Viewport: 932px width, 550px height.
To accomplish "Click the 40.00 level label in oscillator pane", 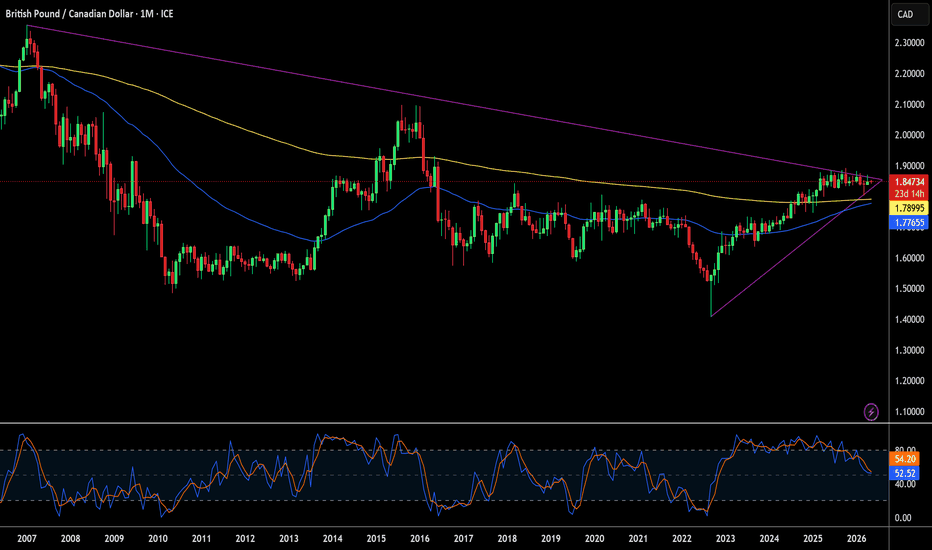I will coord(903,484).
